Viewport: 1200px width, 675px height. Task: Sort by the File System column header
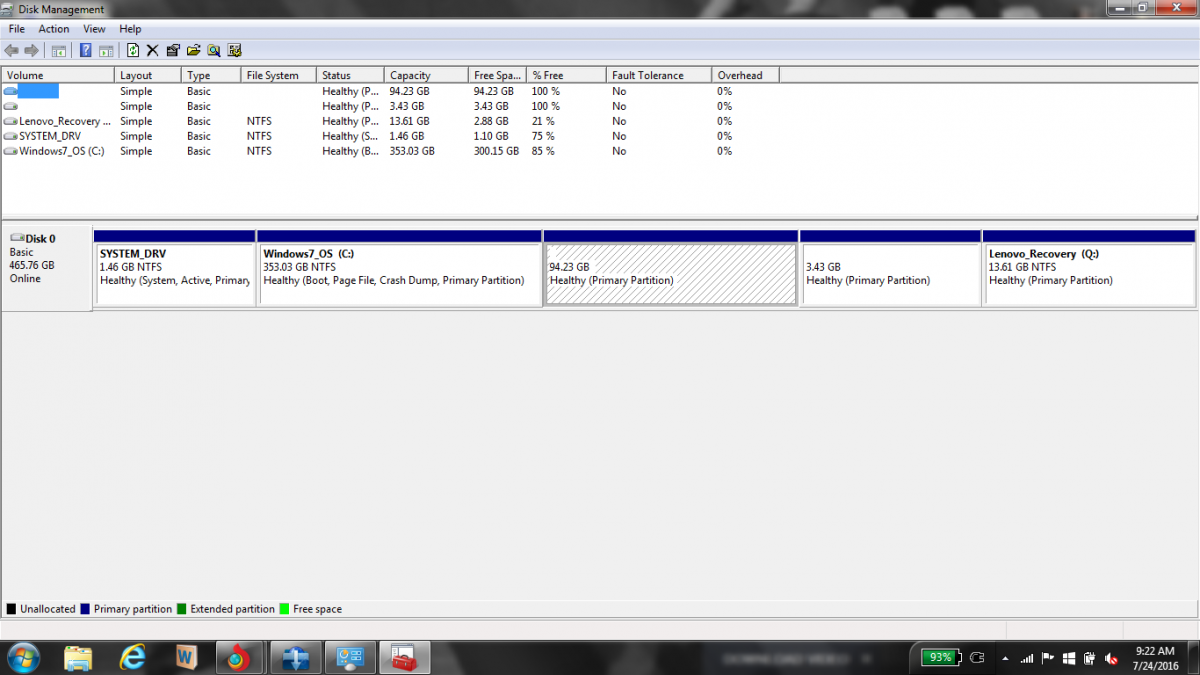pos(279,75)
